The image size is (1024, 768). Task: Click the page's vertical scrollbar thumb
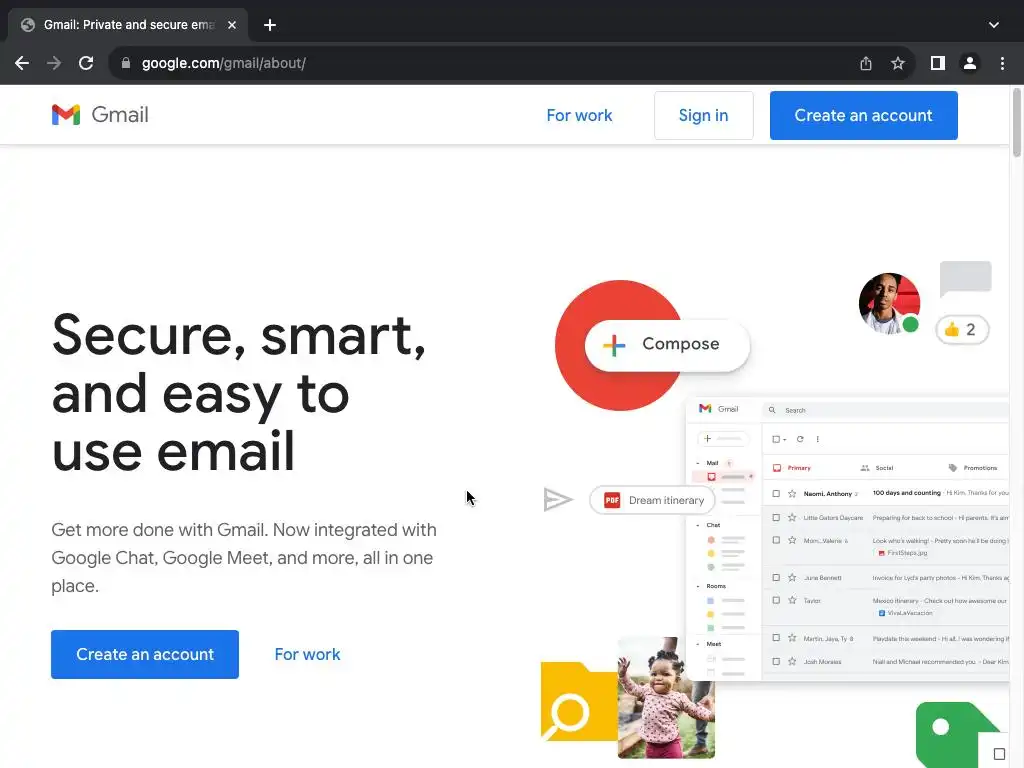click(x=1017, y=122)
